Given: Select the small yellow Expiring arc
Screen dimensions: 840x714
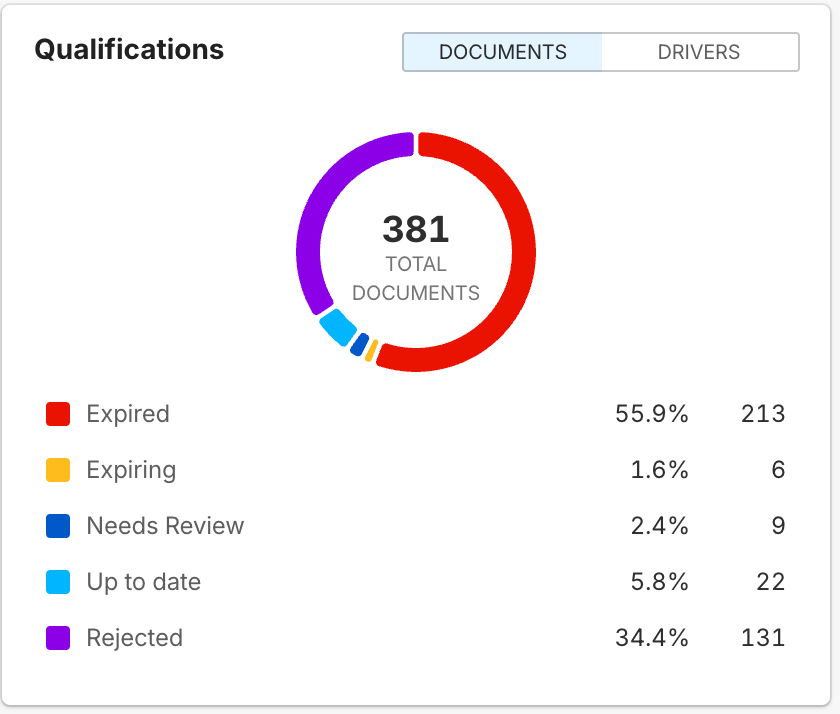Looking at the screenshot, I should coord(371,350).
